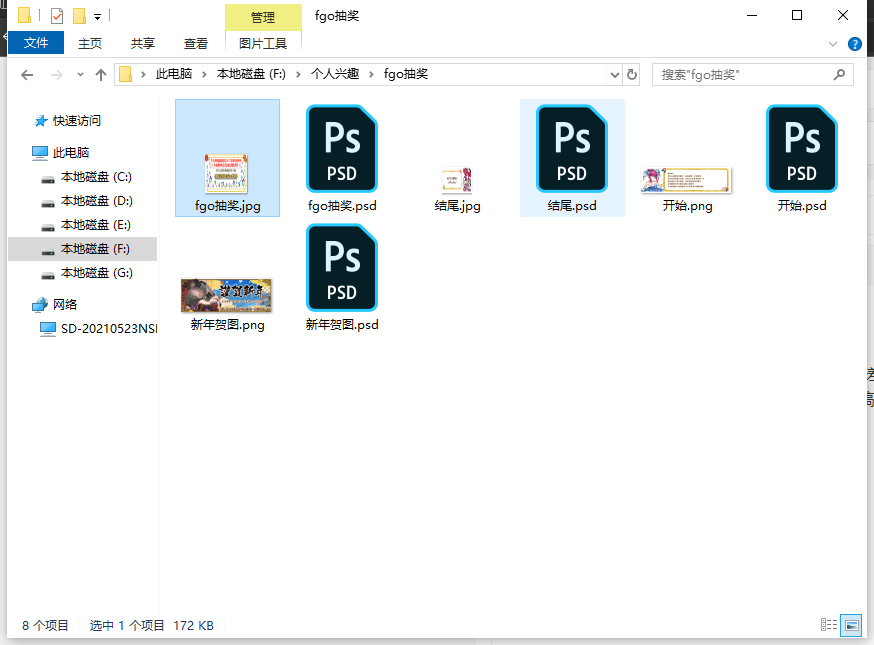Minimize the fgo抽奖 Explorer window
874x645 pixels.
tap(752, 16)
